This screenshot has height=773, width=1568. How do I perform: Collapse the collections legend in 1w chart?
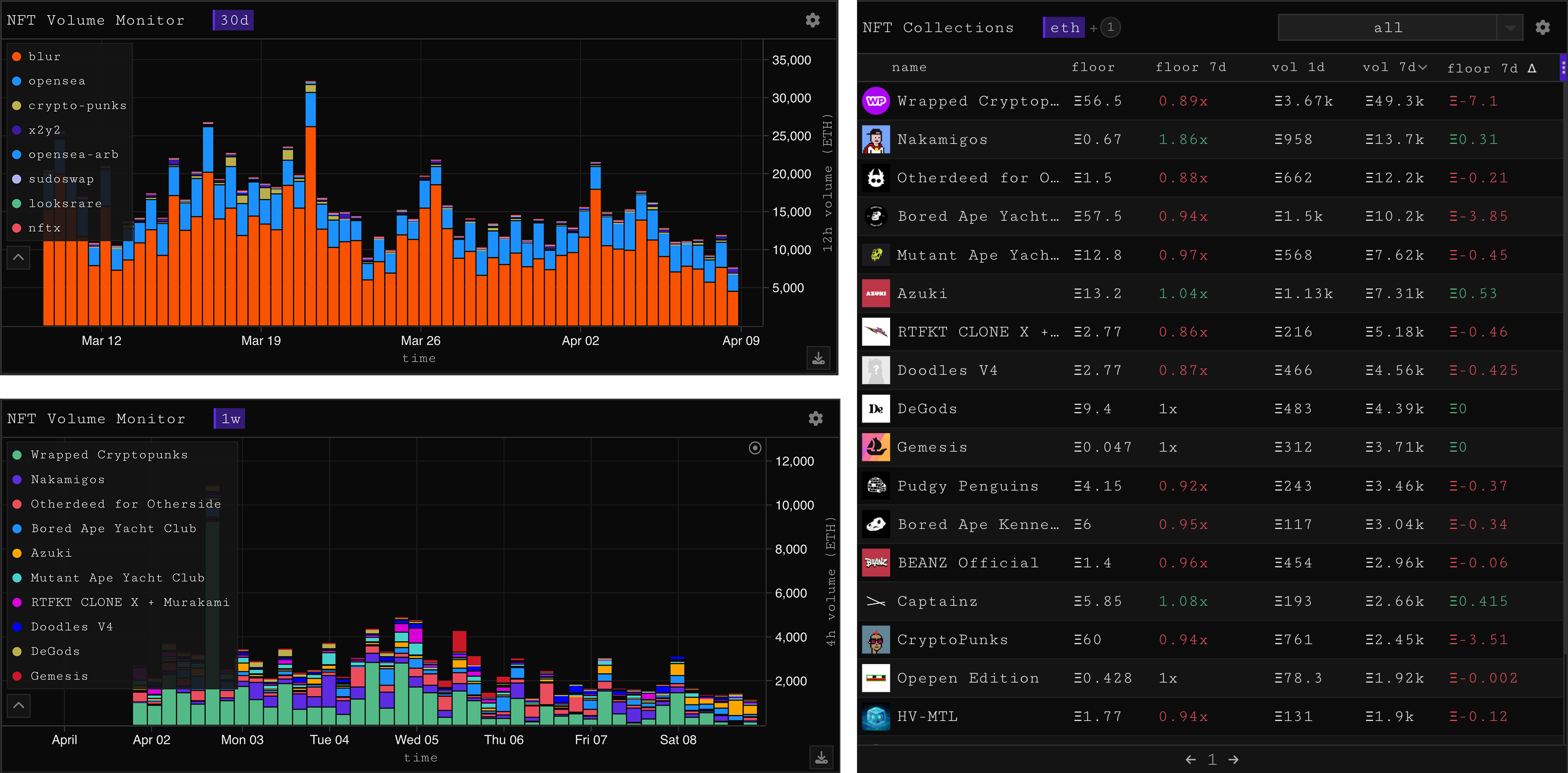[x=18, y=705]
